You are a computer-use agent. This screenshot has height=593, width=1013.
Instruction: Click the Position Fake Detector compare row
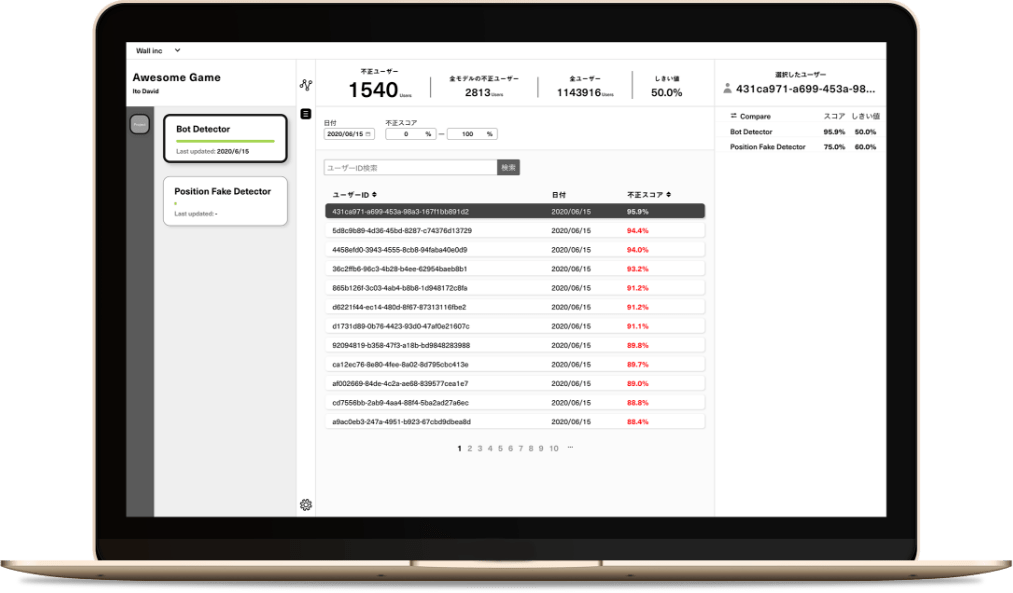point(803,147)
